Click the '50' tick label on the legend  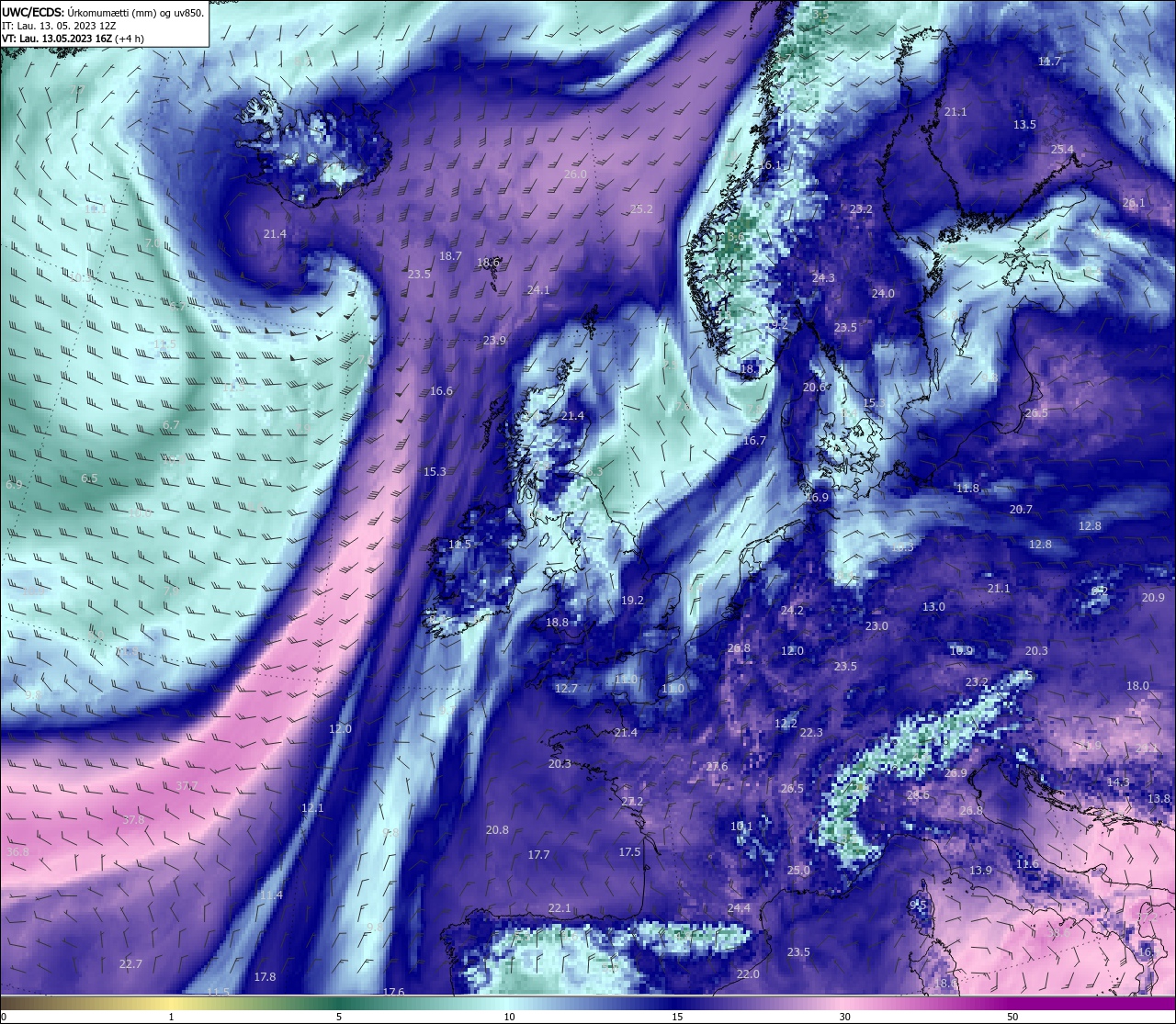1012,1017
